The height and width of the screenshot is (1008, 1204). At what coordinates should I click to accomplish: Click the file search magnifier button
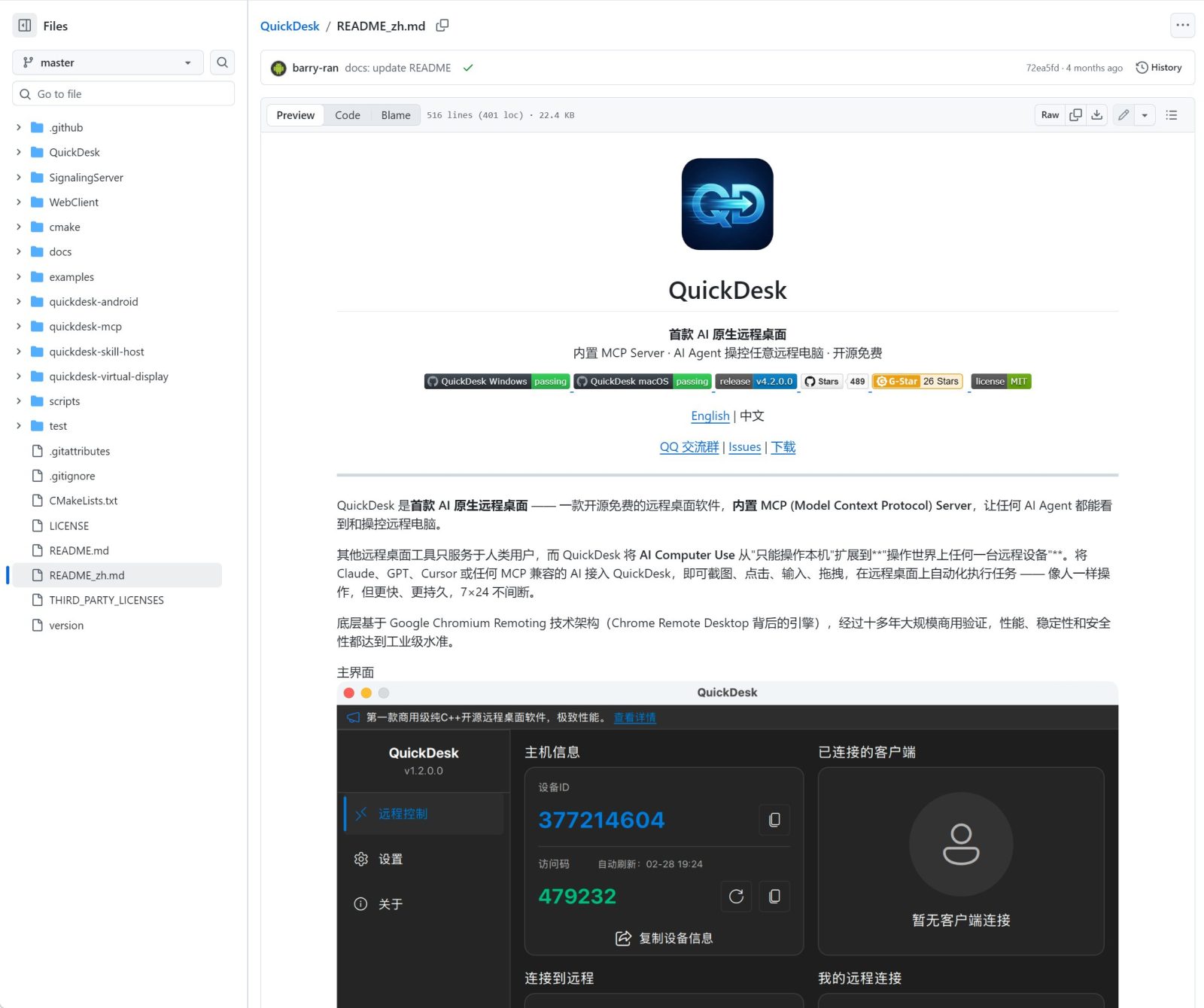click(222, 62)
